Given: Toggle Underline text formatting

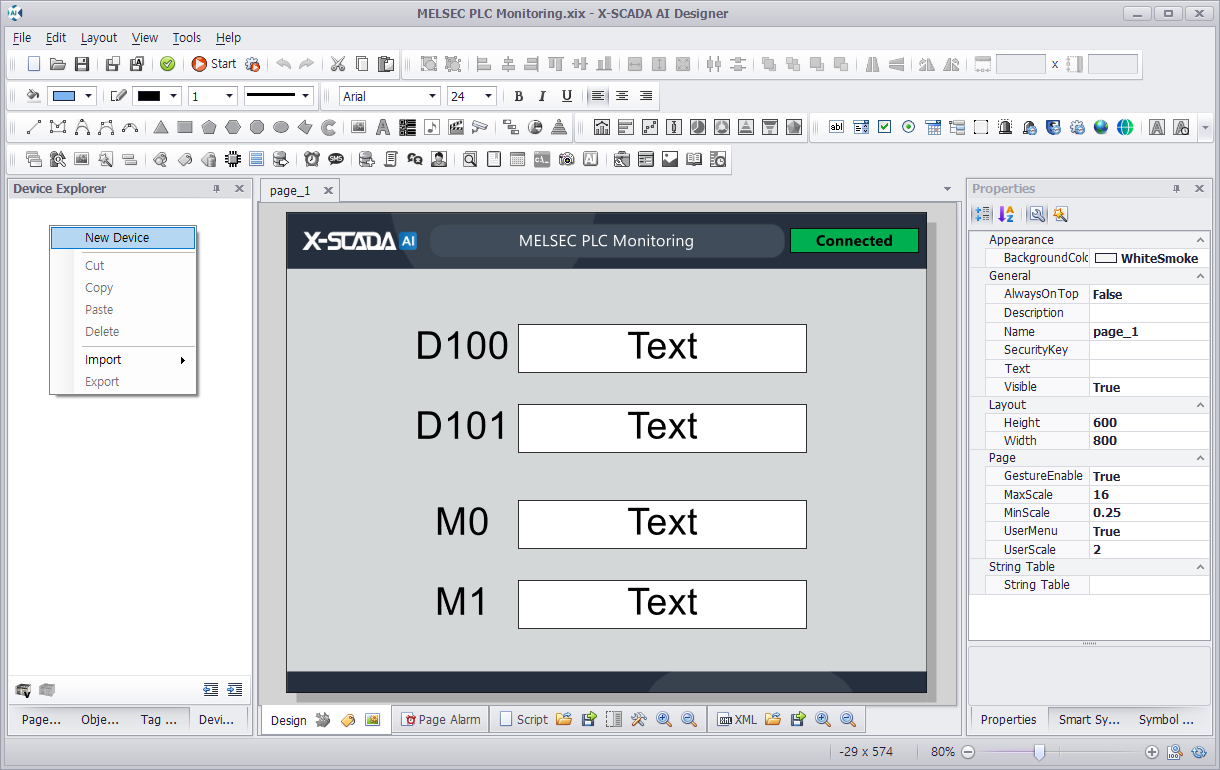Looking at the screenshot, I should click(567, 96).
